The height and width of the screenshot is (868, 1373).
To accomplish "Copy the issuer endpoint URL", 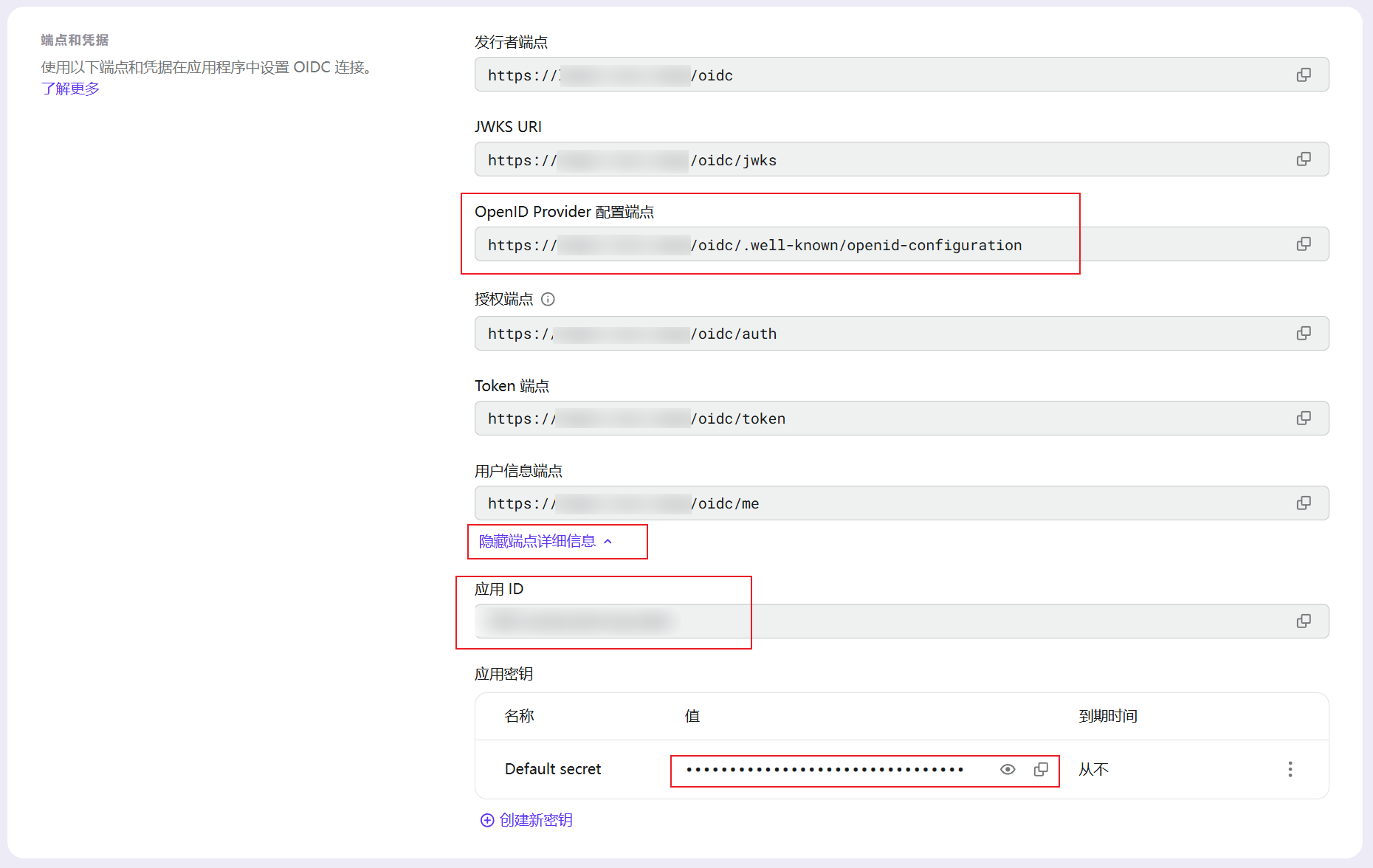I will 1304,75.
